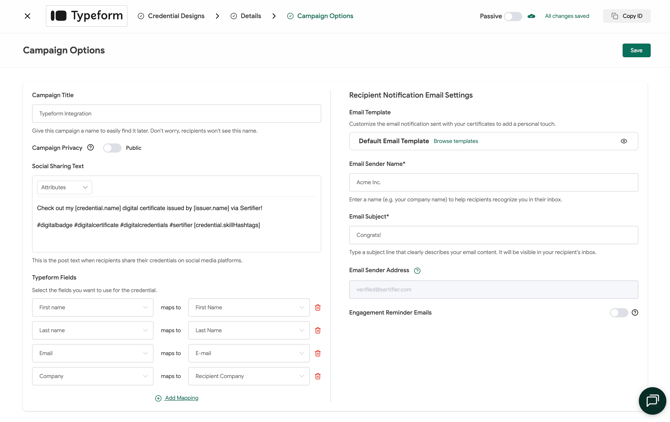Image resolution: width=670 pixels, height=422 pixels.
Task: Click the Email Sender Address field
Action: tap(494, 290)
